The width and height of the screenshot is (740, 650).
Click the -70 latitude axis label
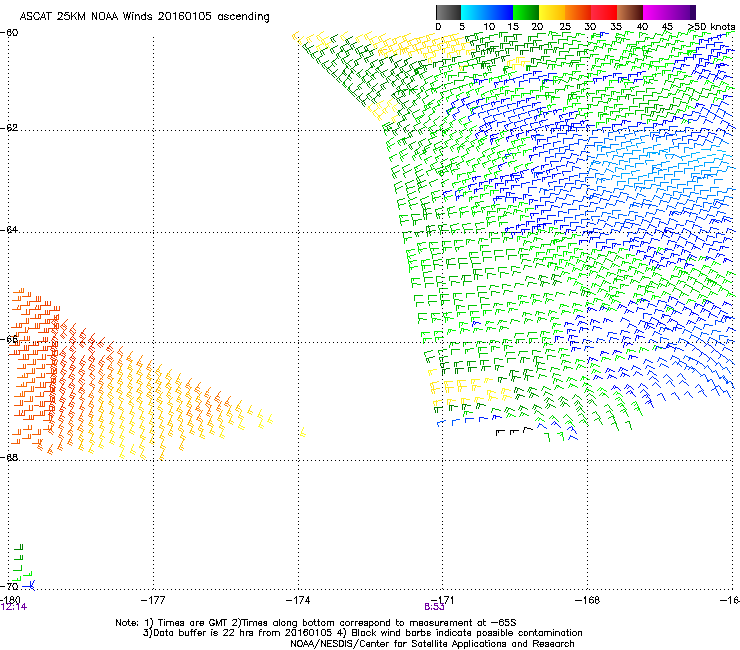coord(9,586)
